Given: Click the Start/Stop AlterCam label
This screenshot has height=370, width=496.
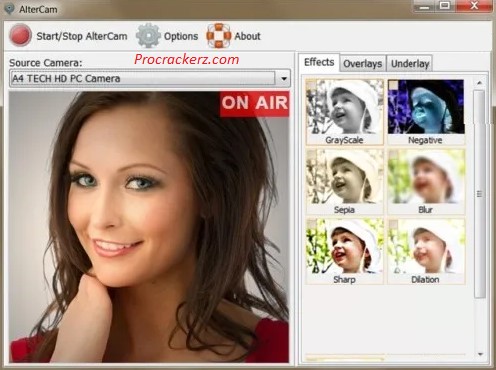Looking at the screenshot, I should coord(82,36).
